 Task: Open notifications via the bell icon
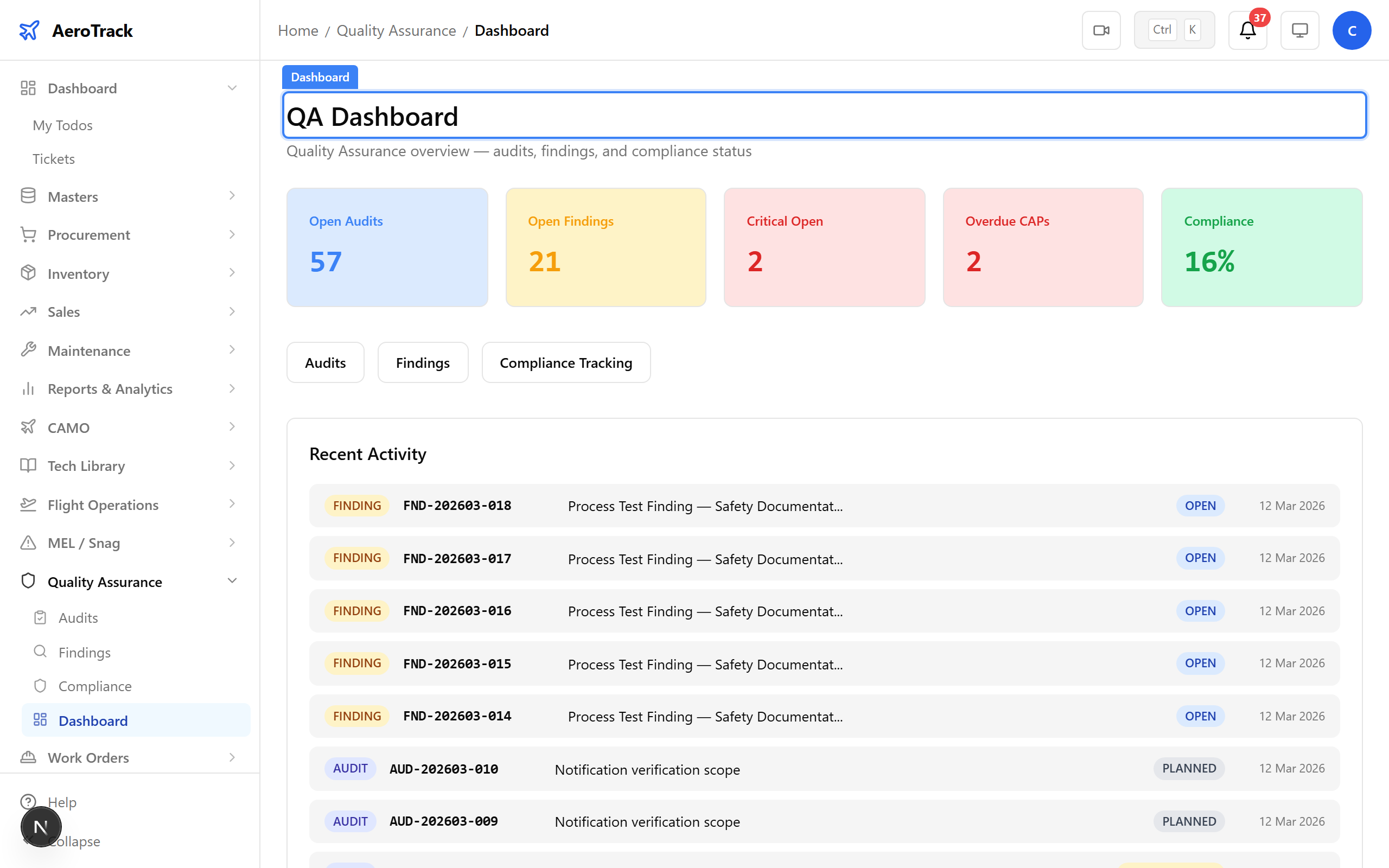click(x=1247, y=31)
